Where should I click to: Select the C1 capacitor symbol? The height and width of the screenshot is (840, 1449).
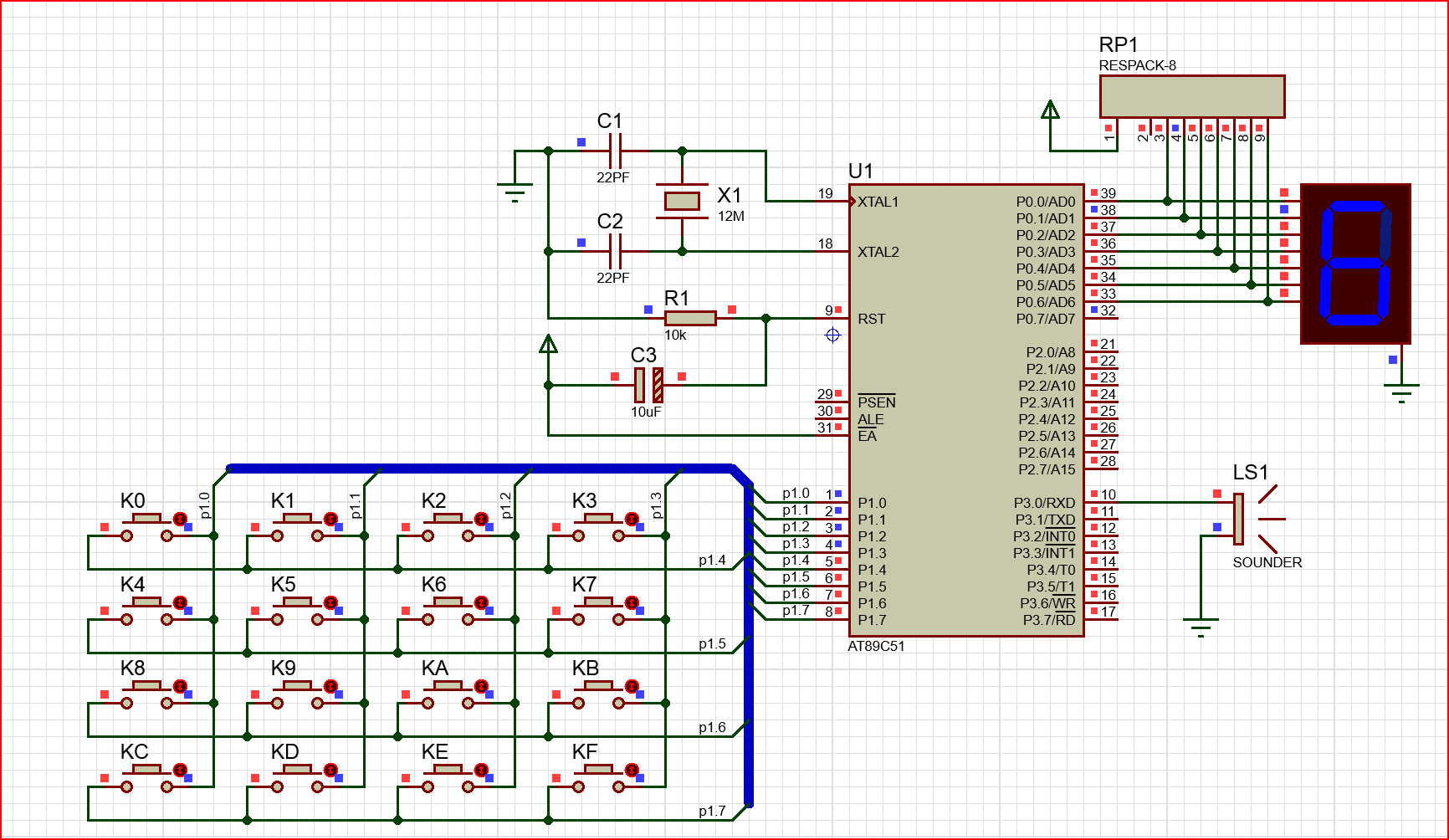pyautogui.click(x=615, y=151)
